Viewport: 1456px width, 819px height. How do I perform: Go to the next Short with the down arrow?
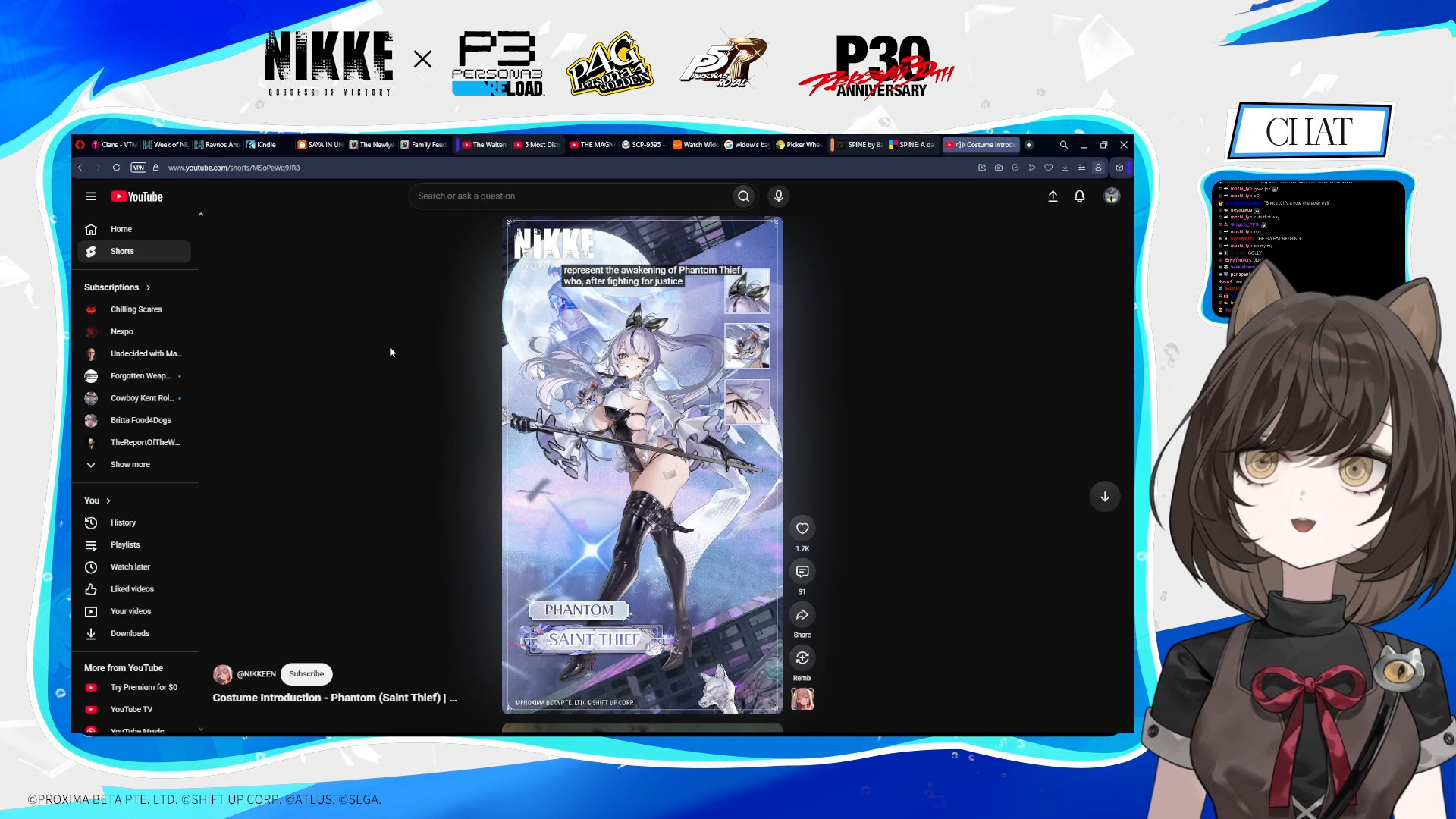tap(1105, 497)
